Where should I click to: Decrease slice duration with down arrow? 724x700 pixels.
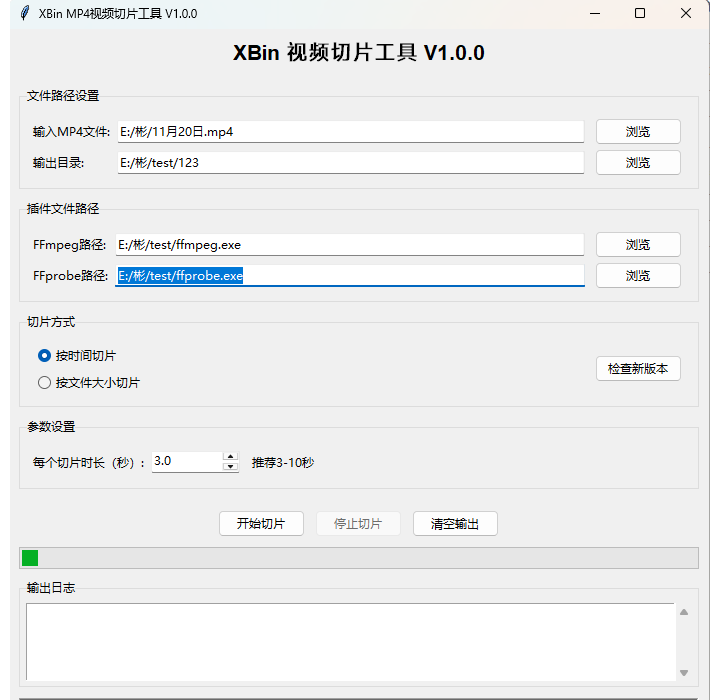231,467
